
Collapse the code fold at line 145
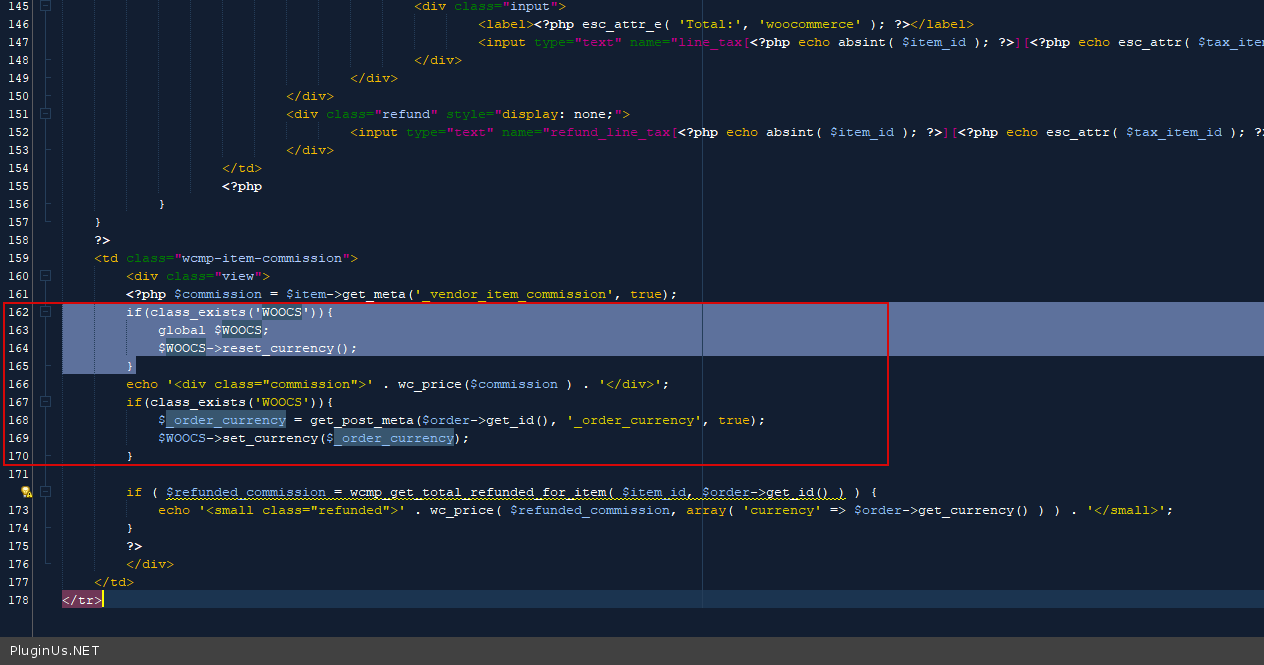click(45, 6)
